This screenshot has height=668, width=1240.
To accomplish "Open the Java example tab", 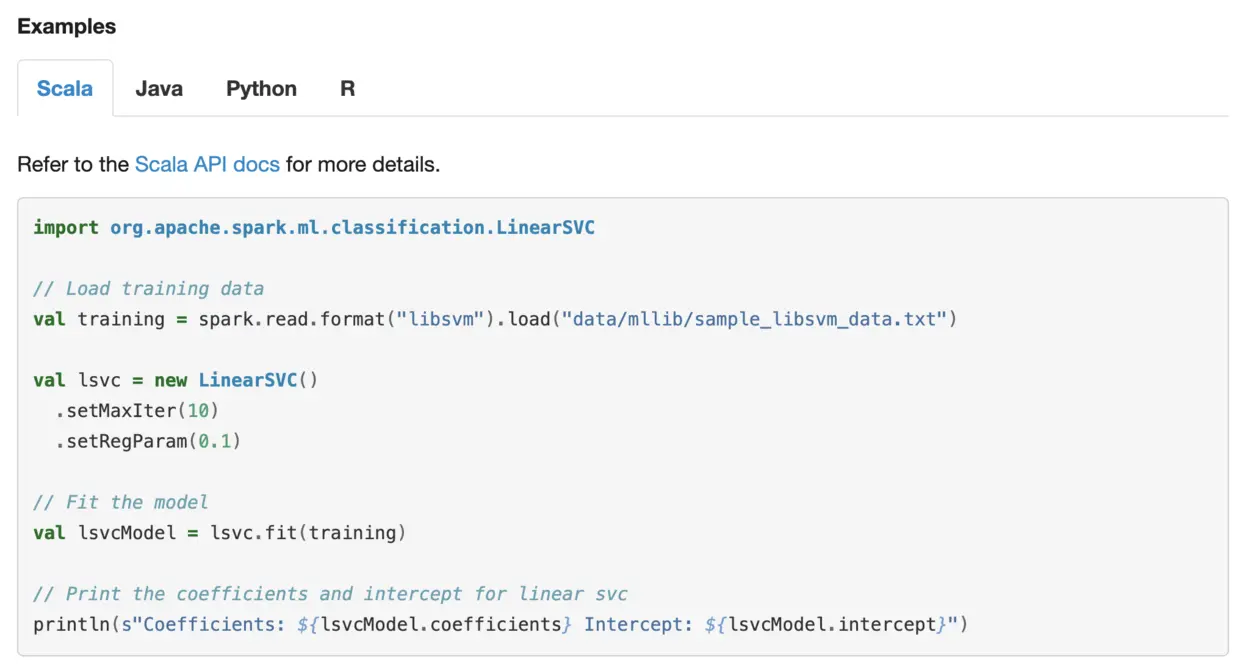I will (x=159, y=88).
